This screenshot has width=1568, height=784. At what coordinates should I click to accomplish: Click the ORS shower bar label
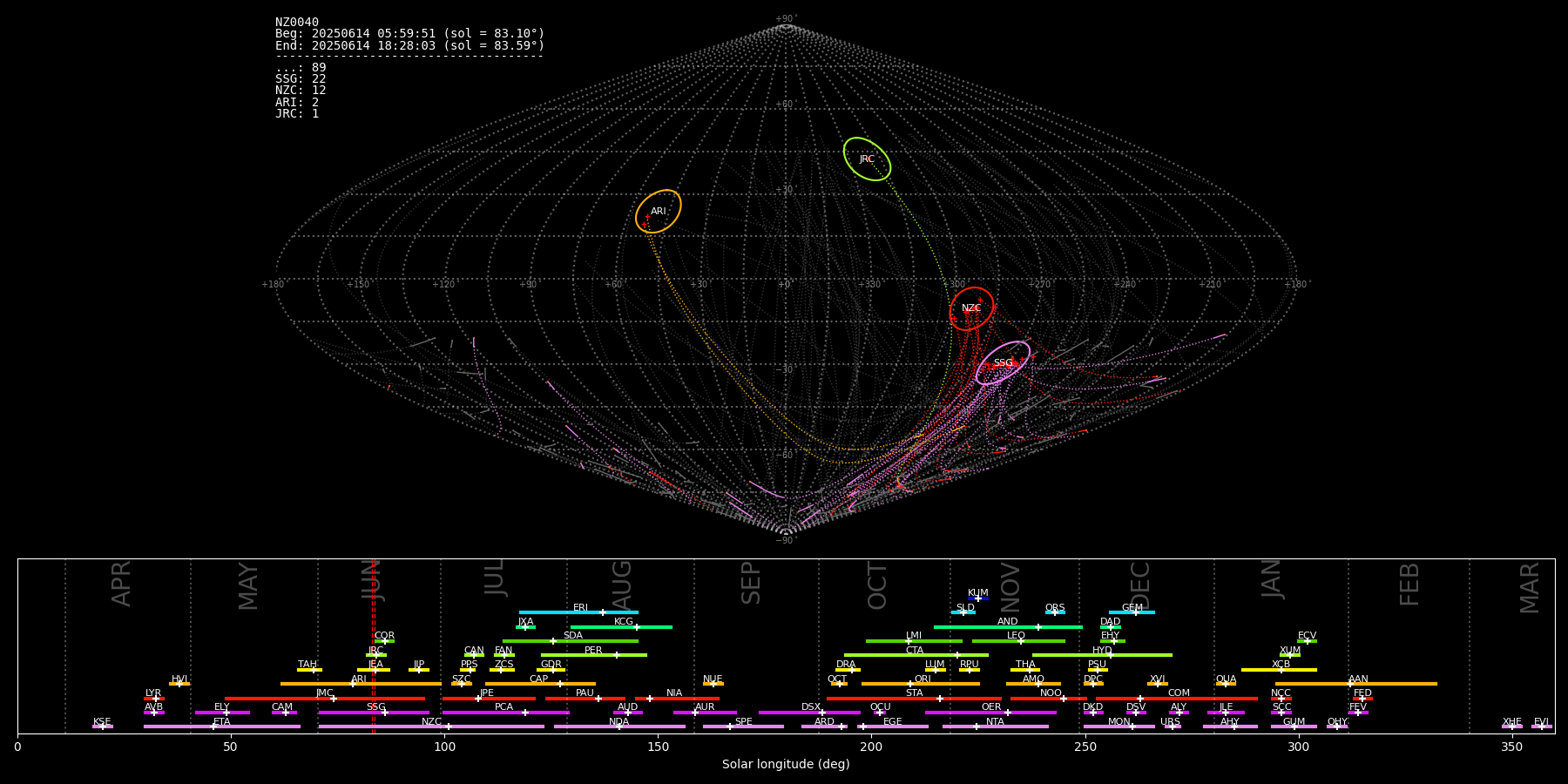pos(1055,608)
